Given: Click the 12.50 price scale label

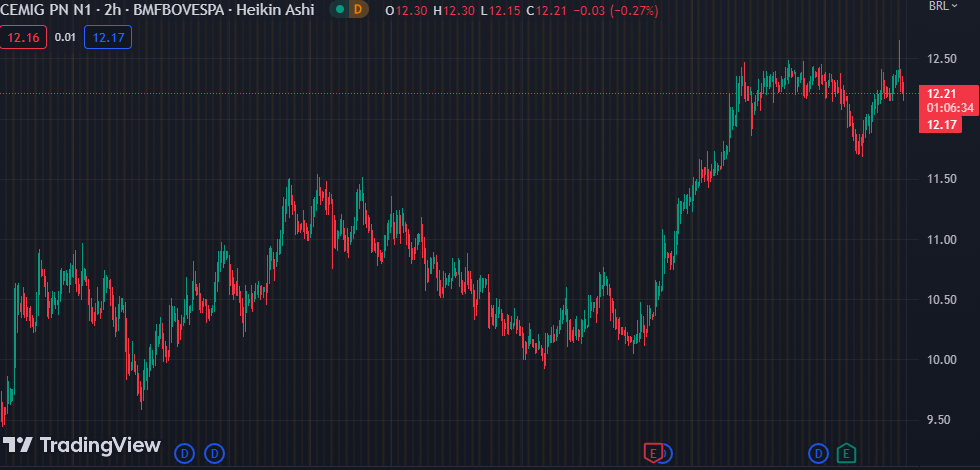Looking at the screenshot, I should point(942,59).
